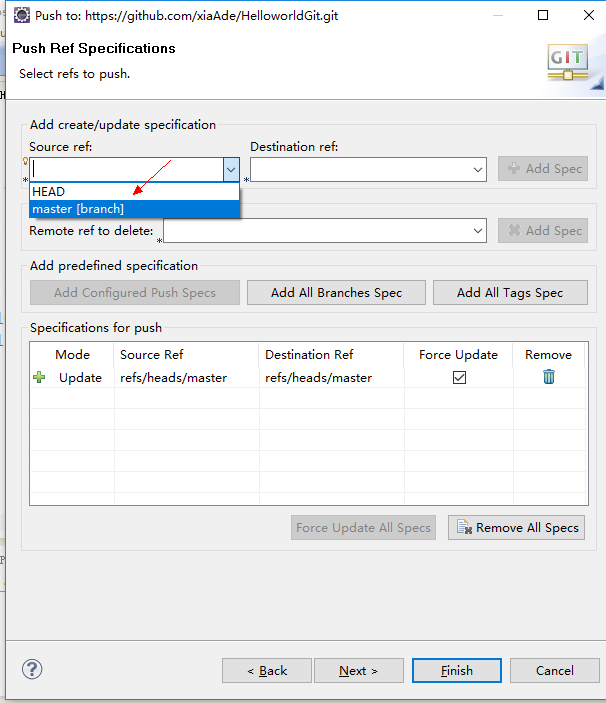
Task: Cancel the push dialog
Action: pos(554,671)
